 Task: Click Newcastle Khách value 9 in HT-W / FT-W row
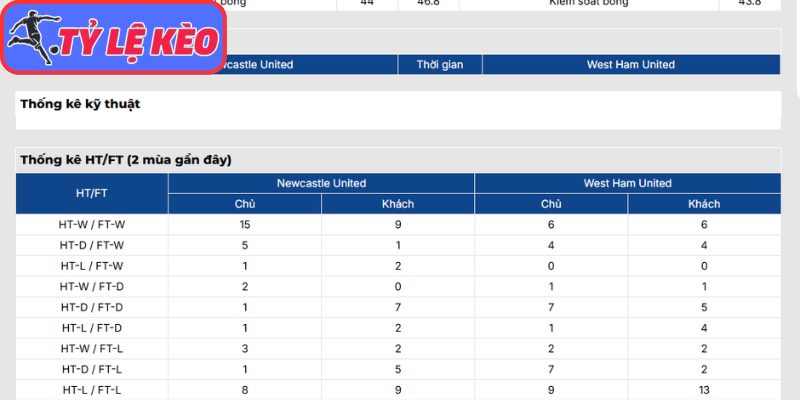398,224
